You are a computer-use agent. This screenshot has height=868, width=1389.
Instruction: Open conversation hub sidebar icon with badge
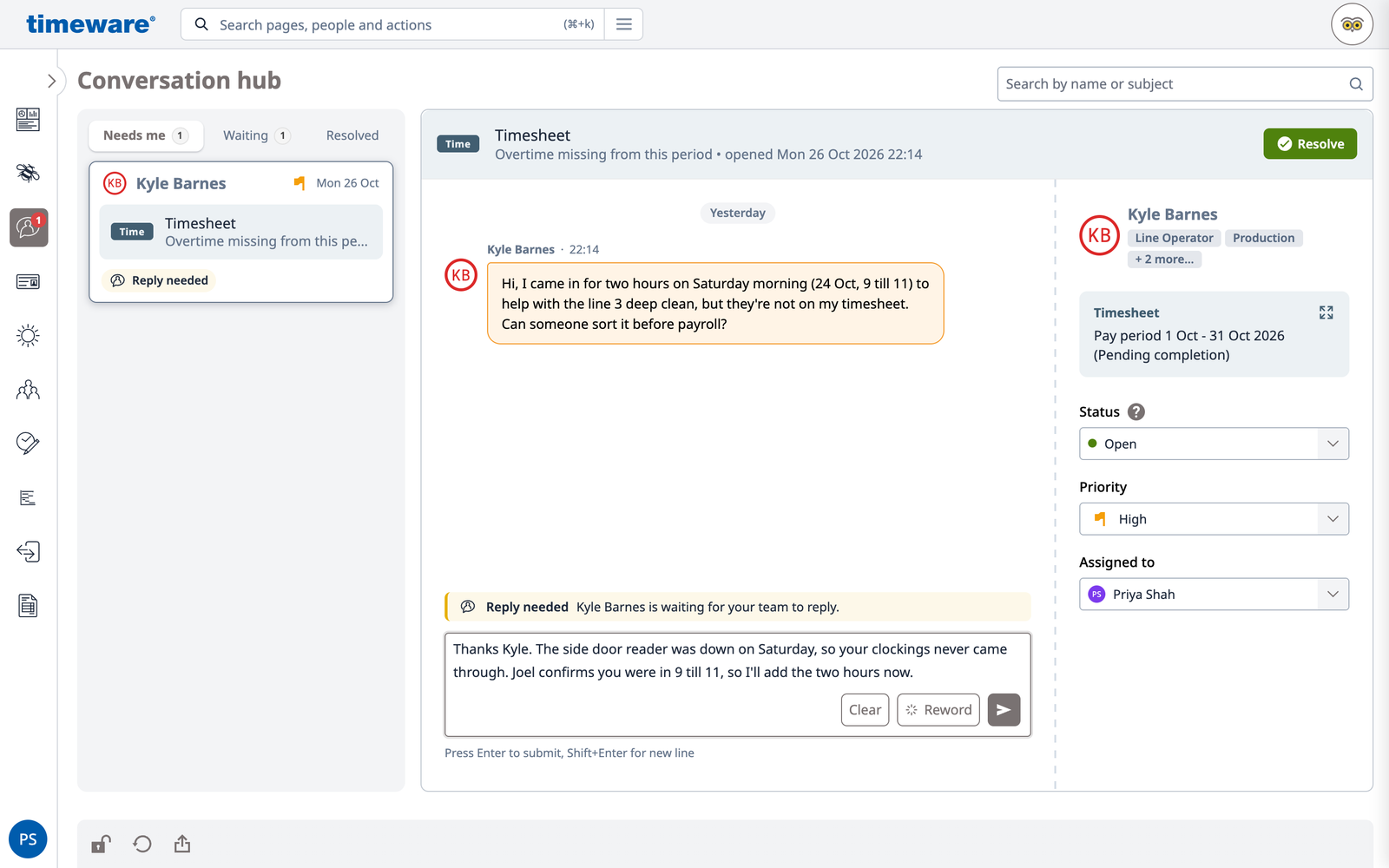pyautogui.click(x=29, y=227)
